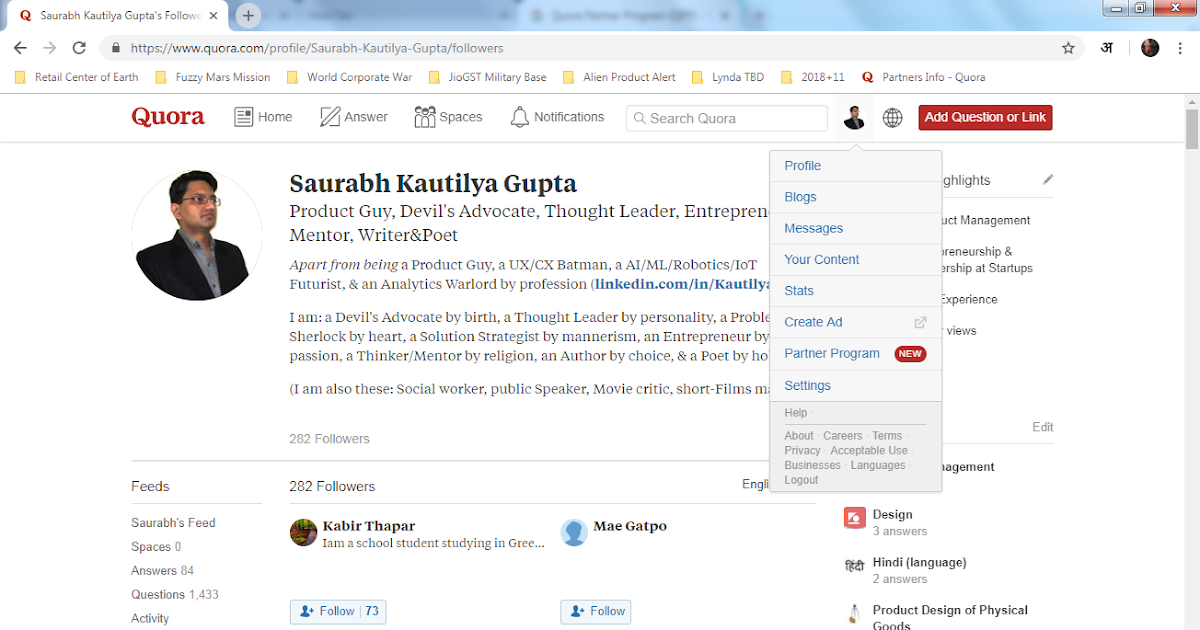Select Activity in Feeds sidebar
The image size is (1200, 630).
pos(150,619)
